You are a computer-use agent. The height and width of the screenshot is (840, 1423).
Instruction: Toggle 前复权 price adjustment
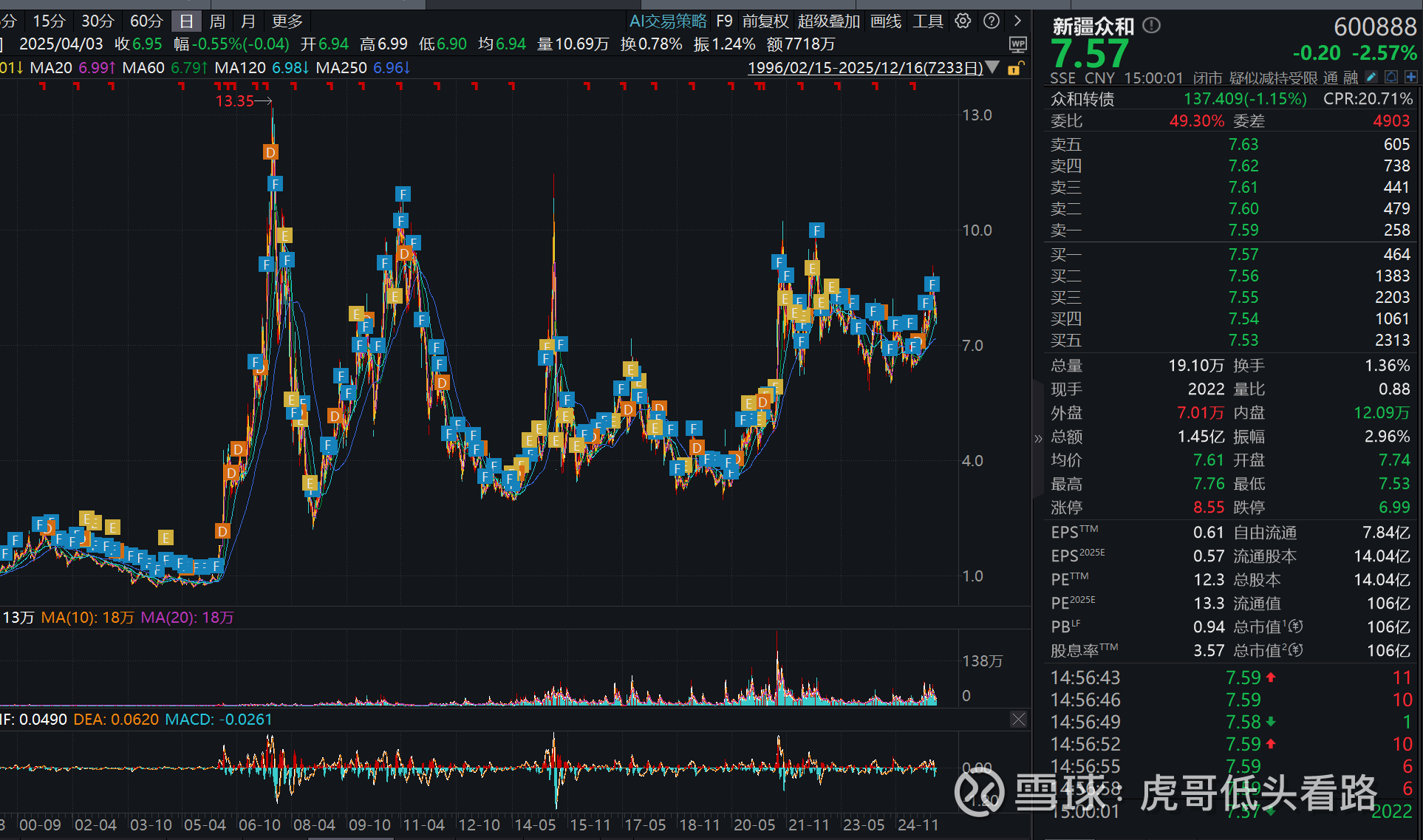point(765,21)
